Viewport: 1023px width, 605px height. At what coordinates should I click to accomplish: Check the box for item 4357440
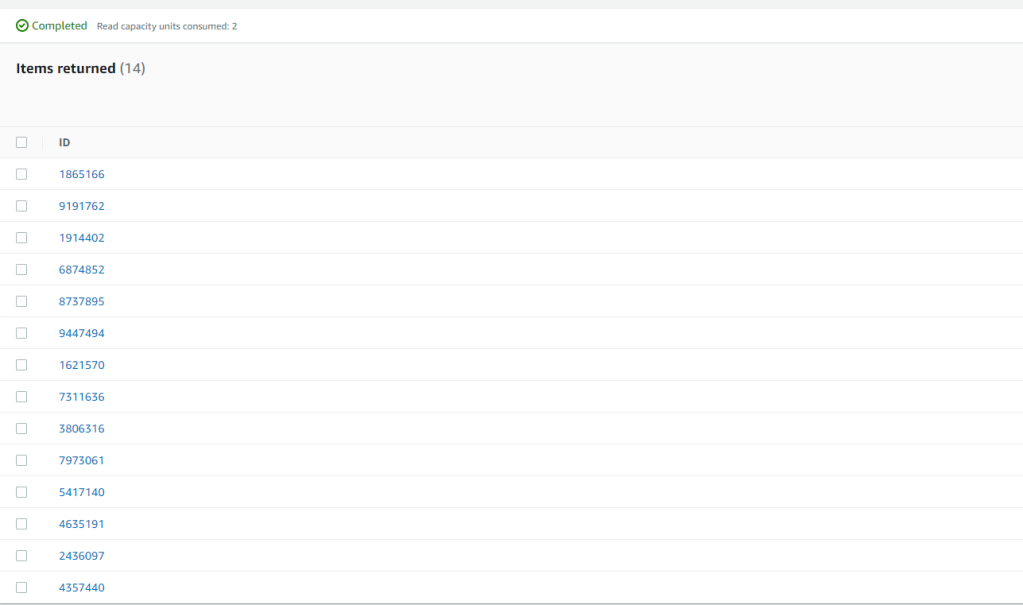click(x=22, y=588)
